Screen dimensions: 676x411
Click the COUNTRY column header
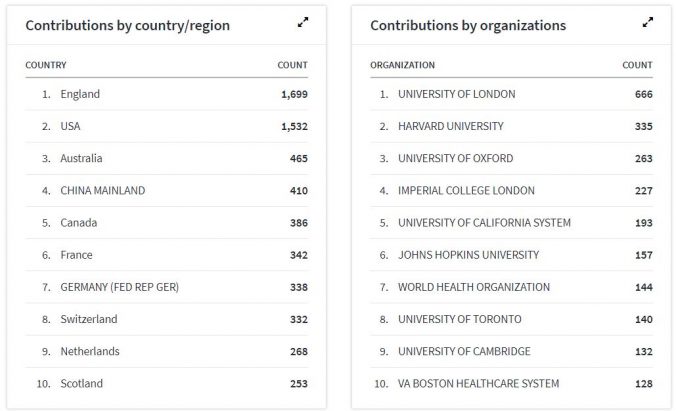point(46,65)
